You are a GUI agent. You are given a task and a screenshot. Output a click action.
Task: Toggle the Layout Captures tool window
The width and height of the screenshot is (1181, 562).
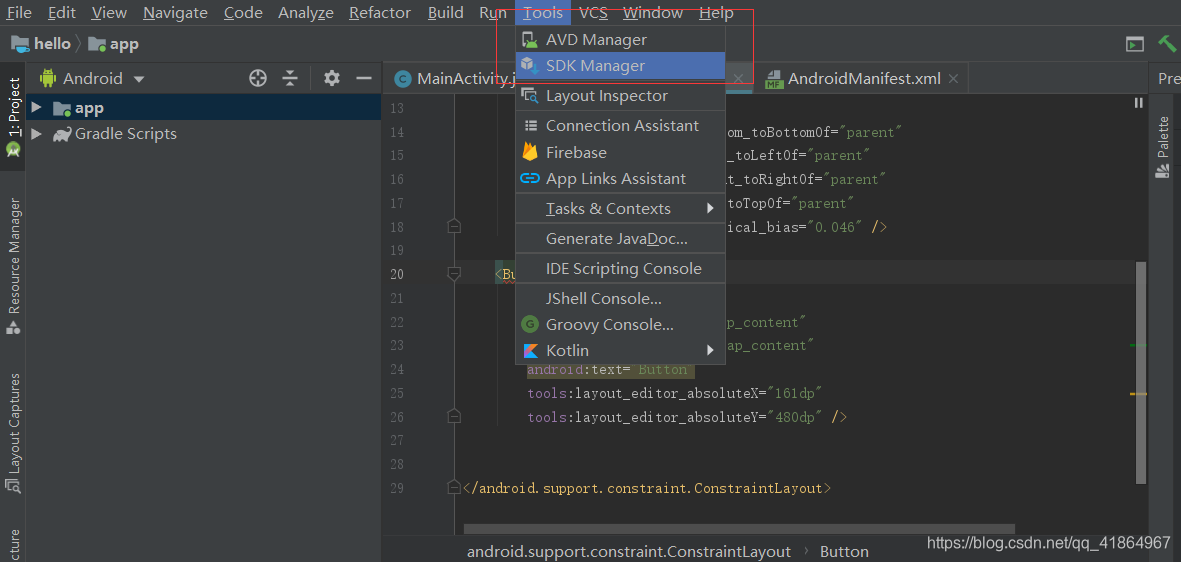13,435
